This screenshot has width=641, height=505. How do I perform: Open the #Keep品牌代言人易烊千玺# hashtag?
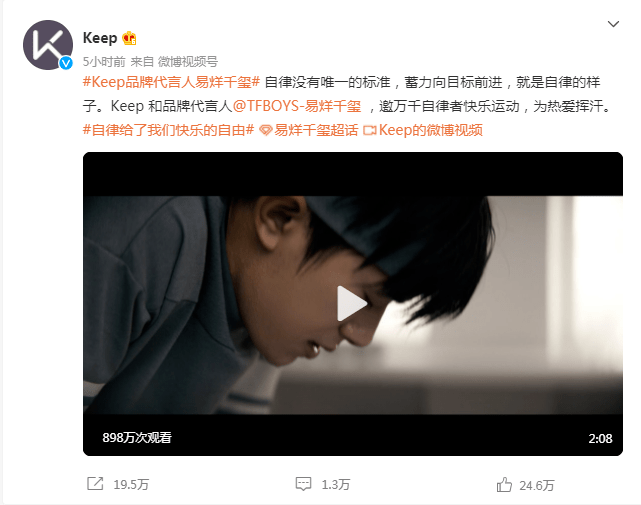point(171,82)
